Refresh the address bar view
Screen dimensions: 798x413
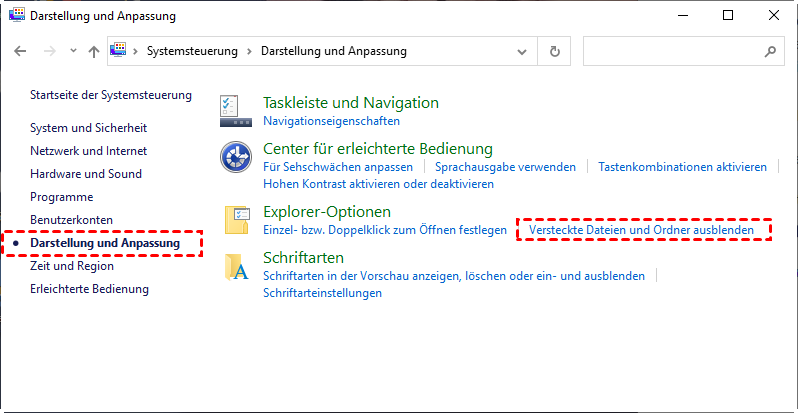tap(554, 51)
